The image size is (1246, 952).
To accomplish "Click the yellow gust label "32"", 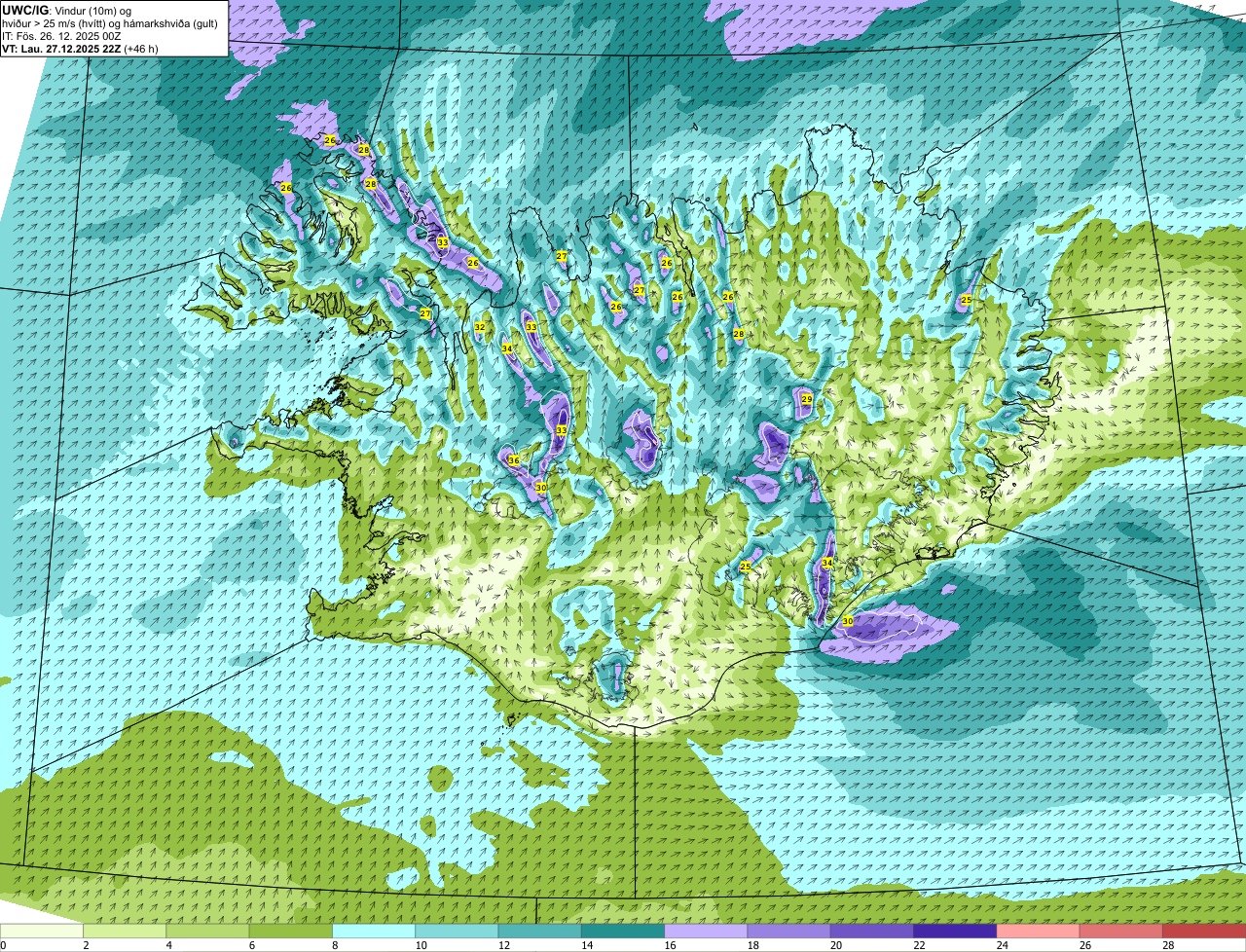I will pos(480,327).
